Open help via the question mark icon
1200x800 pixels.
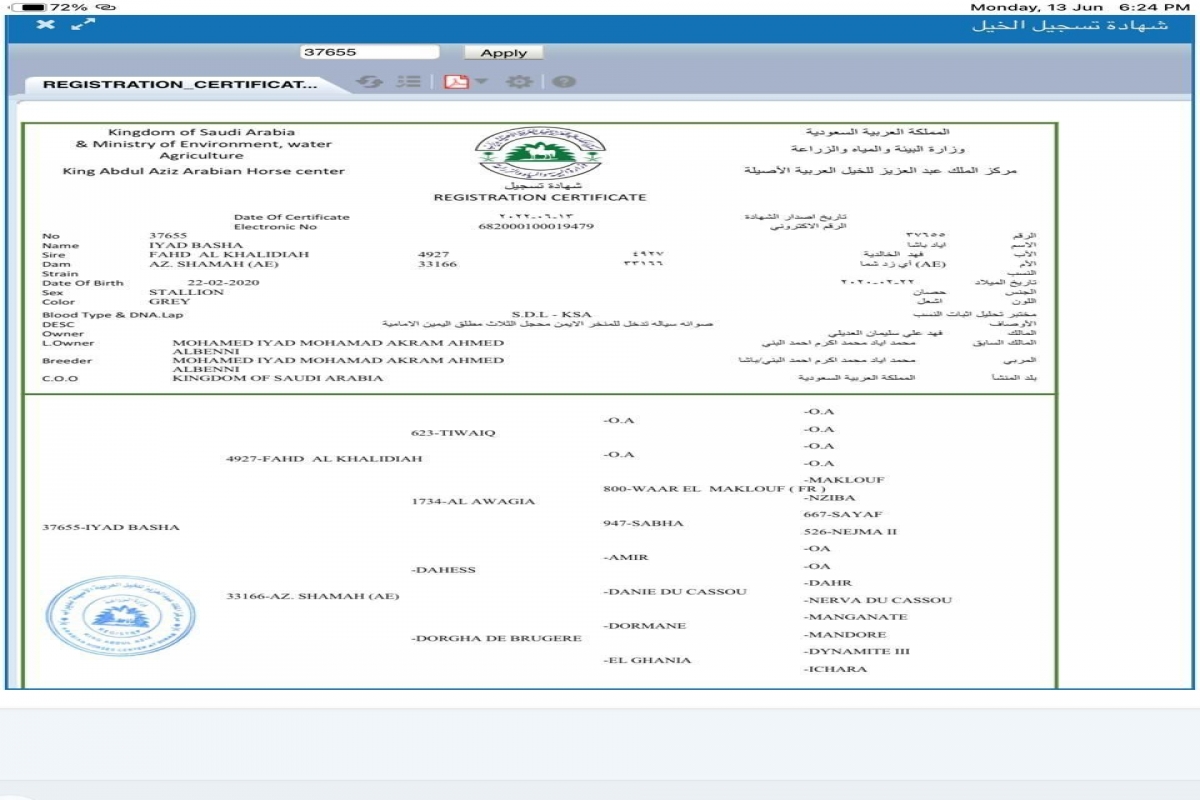point(564,82)
